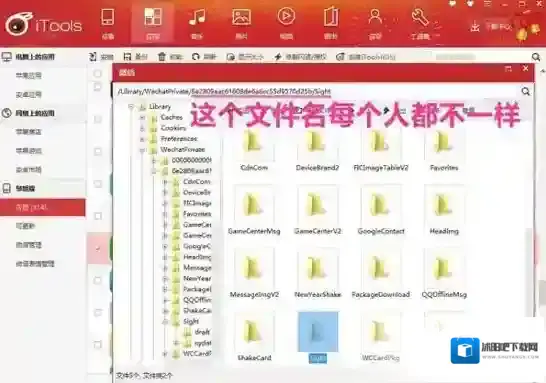Collapse the Sight tree node

[165, 321]
